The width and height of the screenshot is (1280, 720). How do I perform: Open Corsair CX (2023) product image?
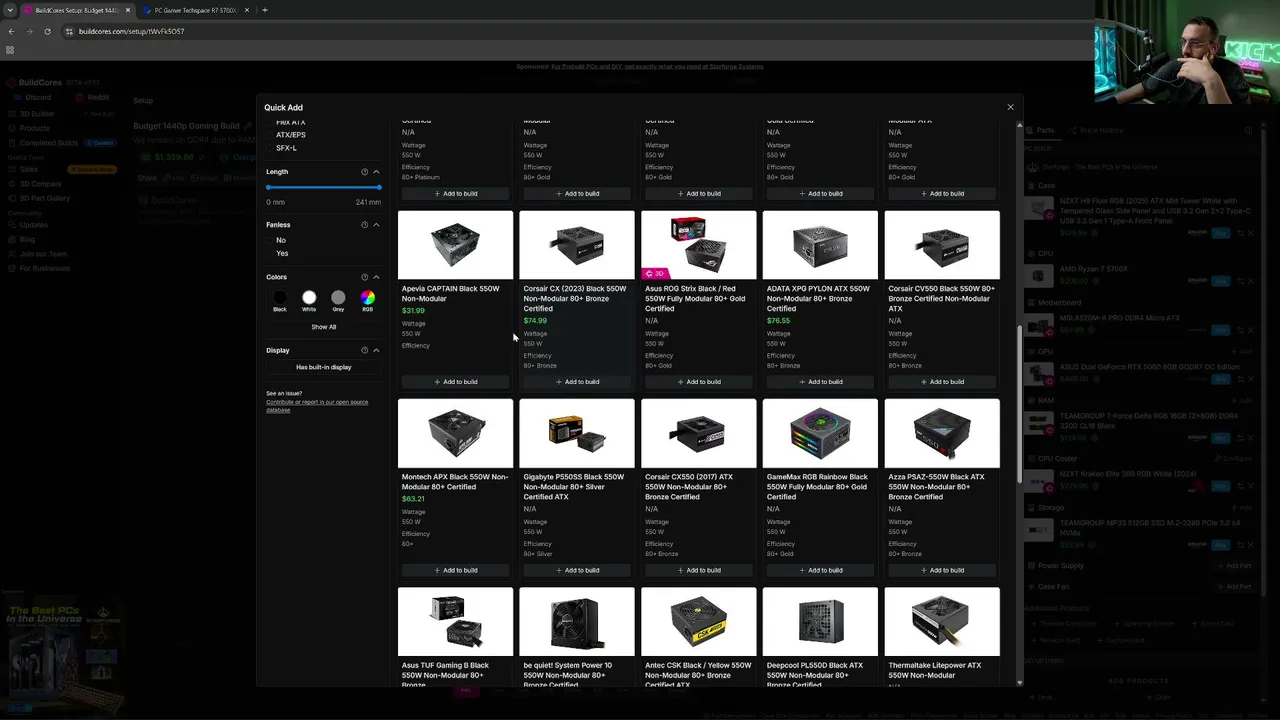point(577,245)
